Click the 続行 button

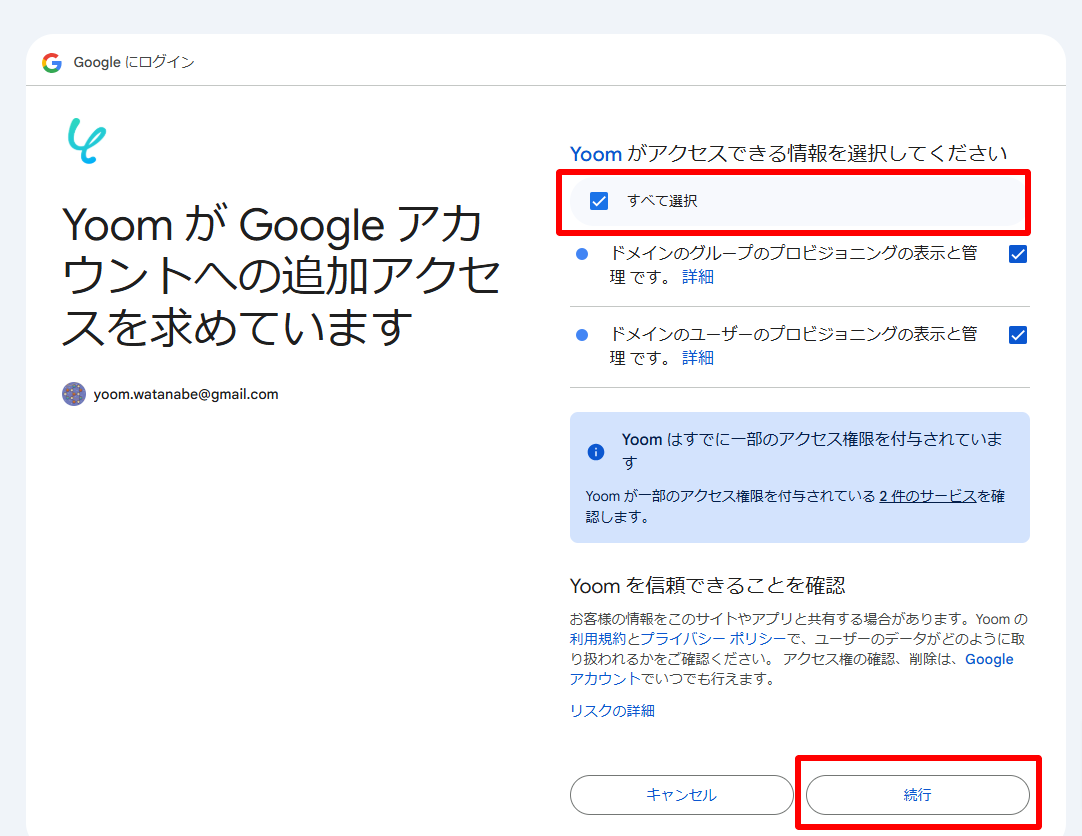tap(918, 795)
